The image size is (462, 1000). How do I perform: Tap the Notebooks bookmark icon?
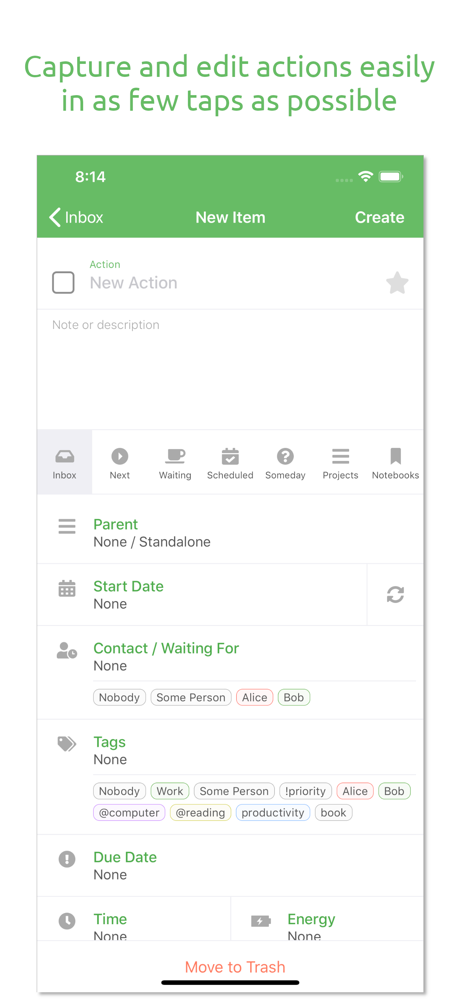396,456
